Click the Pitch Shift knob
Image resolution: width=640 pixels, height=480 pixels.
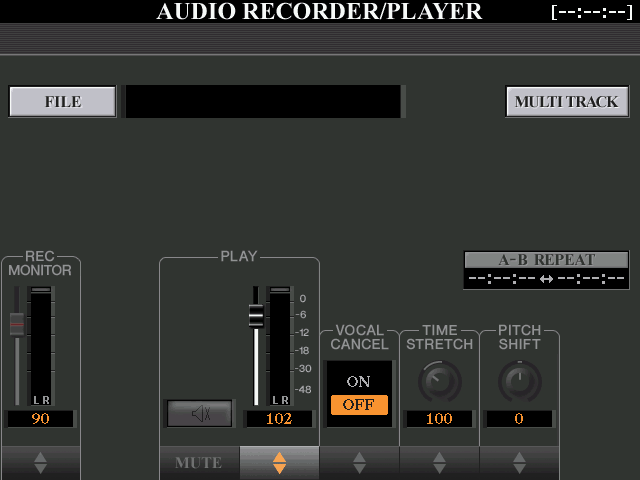point(519,381)
